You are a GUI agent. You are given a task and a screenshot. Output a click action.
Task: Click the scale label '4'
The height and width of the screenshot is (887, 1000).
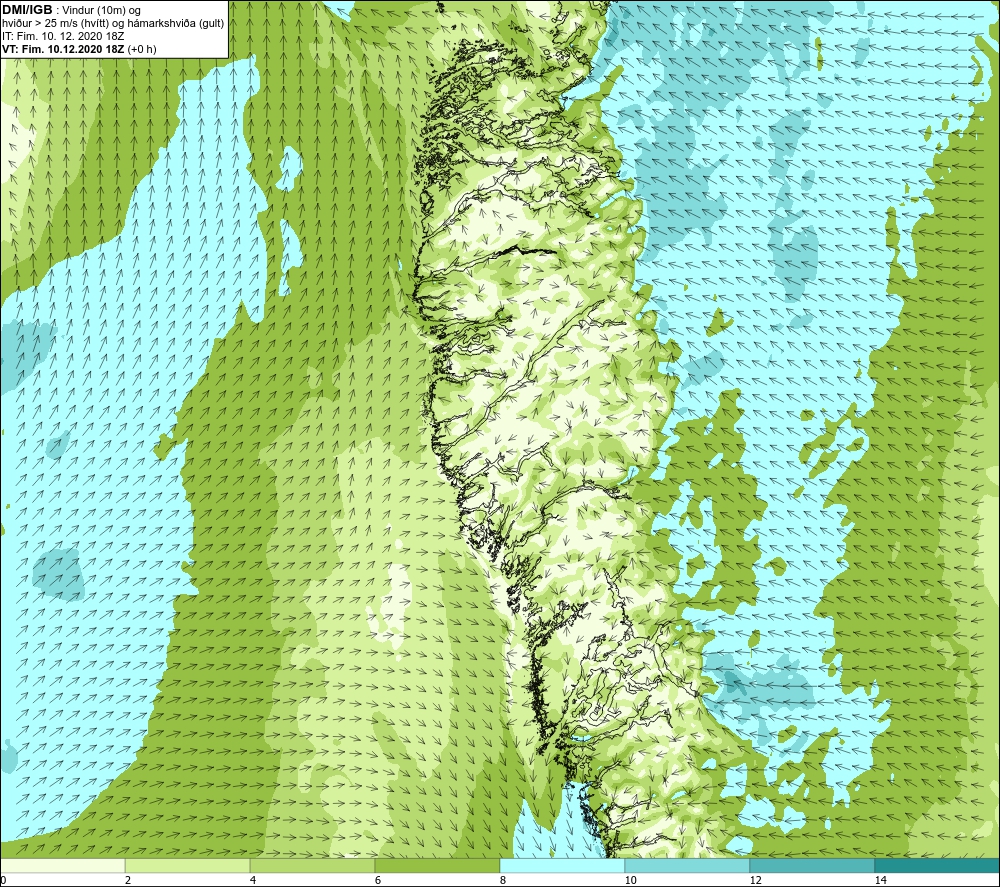253,880
